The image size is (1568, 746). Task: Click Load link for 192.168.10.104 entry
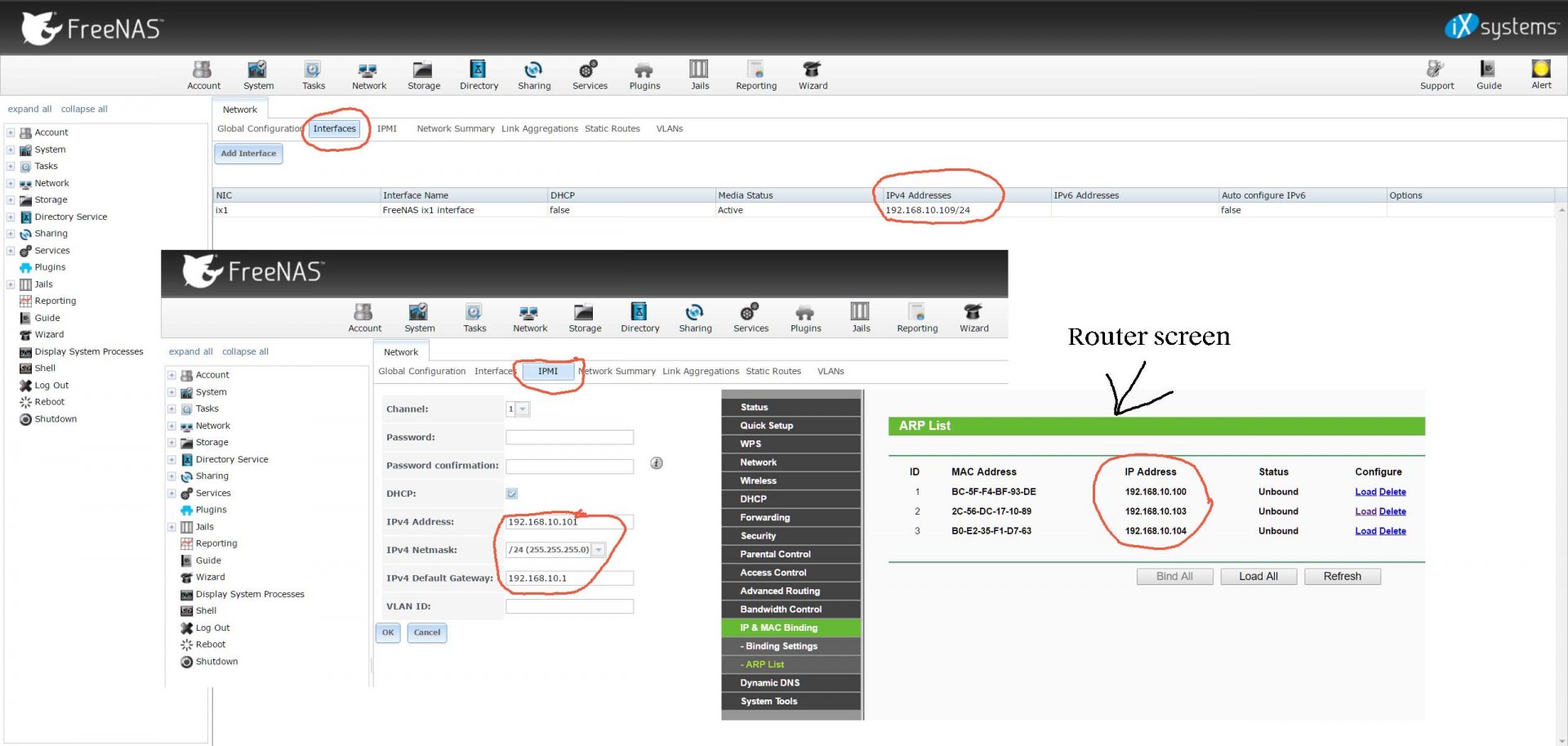[x=1365, y=531]
